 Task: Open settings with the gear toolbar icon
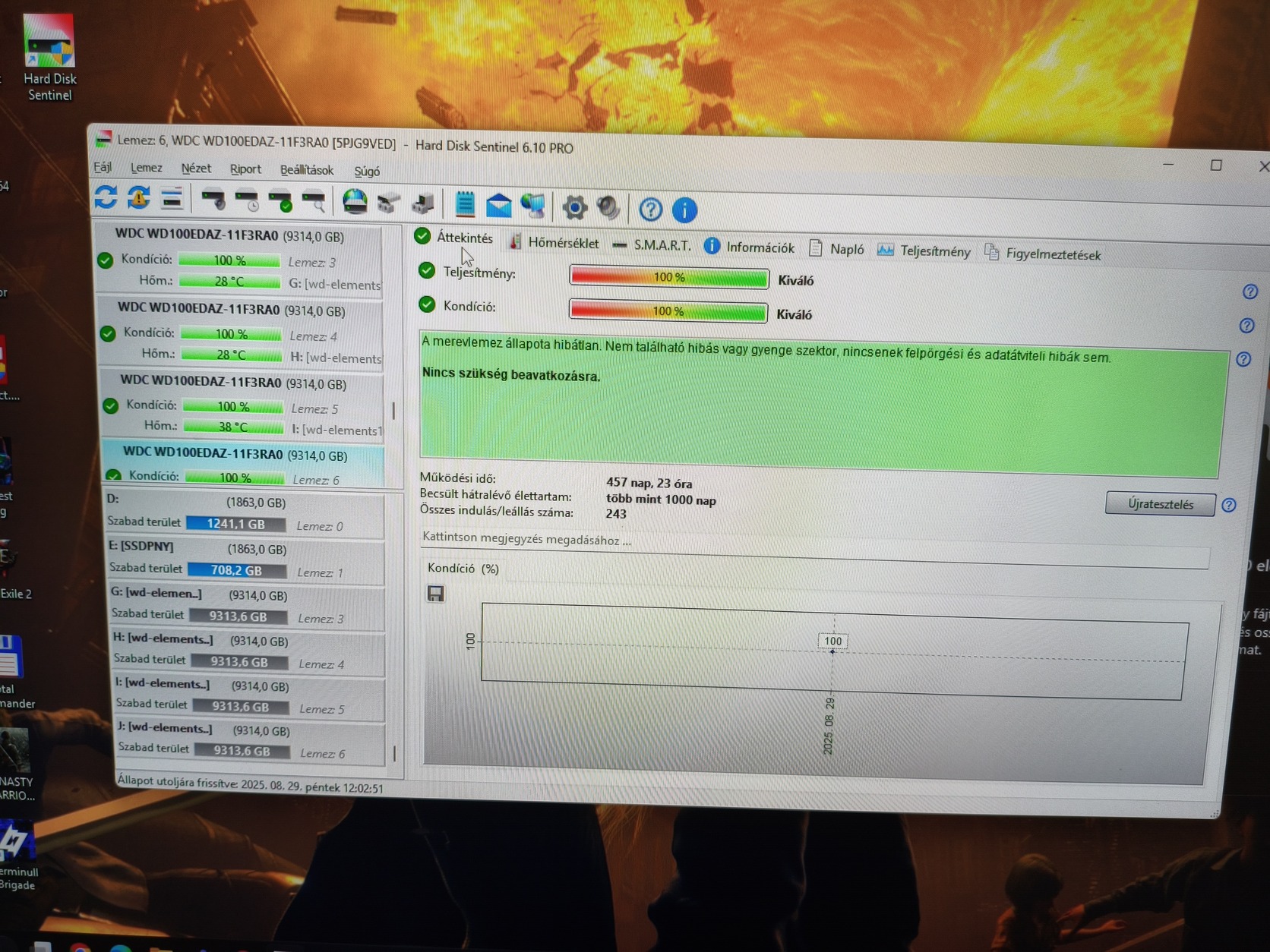(x=575, y=207)
